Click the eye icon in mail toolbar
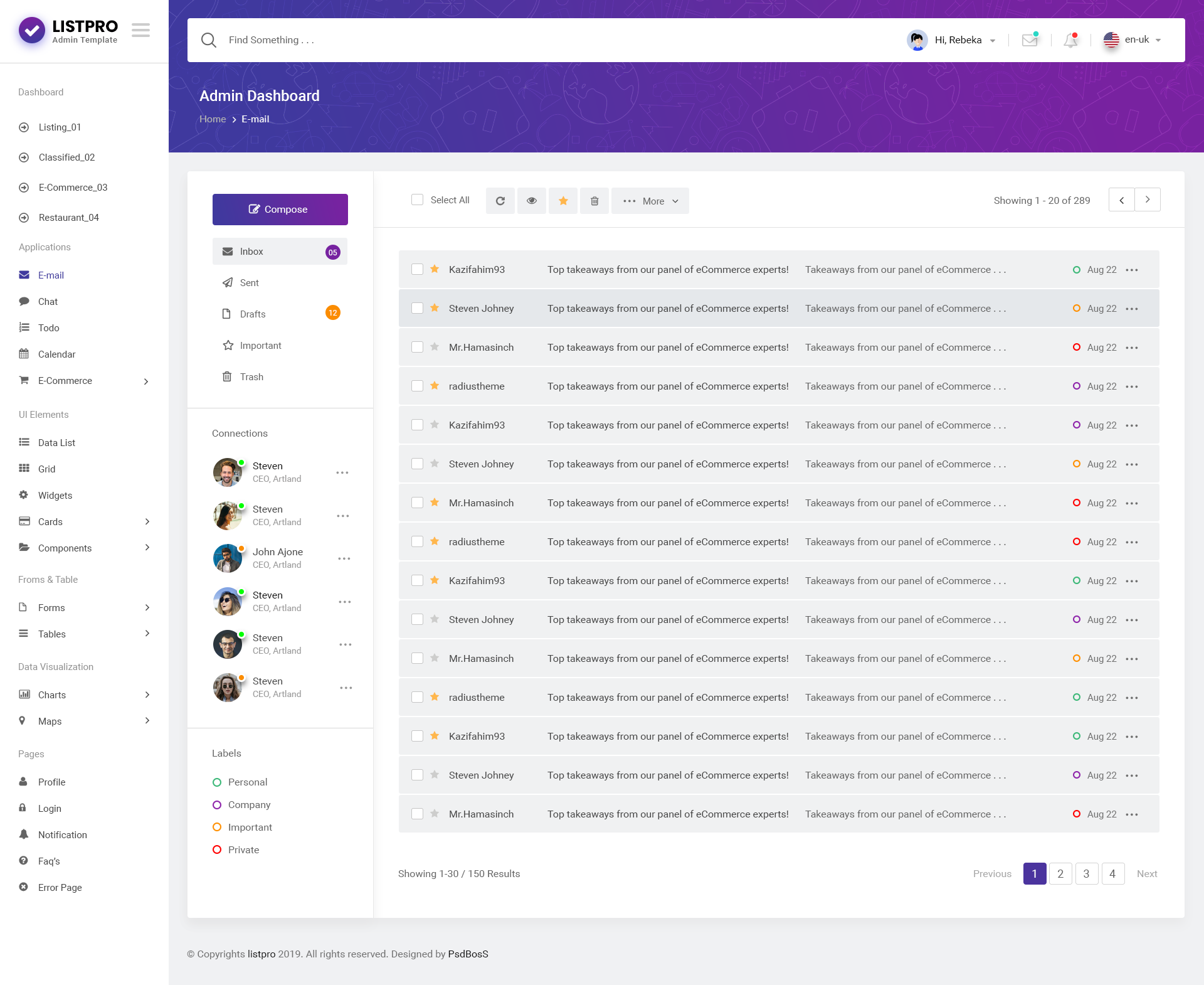Screen dimensions: 1204x985 [531, 201]
